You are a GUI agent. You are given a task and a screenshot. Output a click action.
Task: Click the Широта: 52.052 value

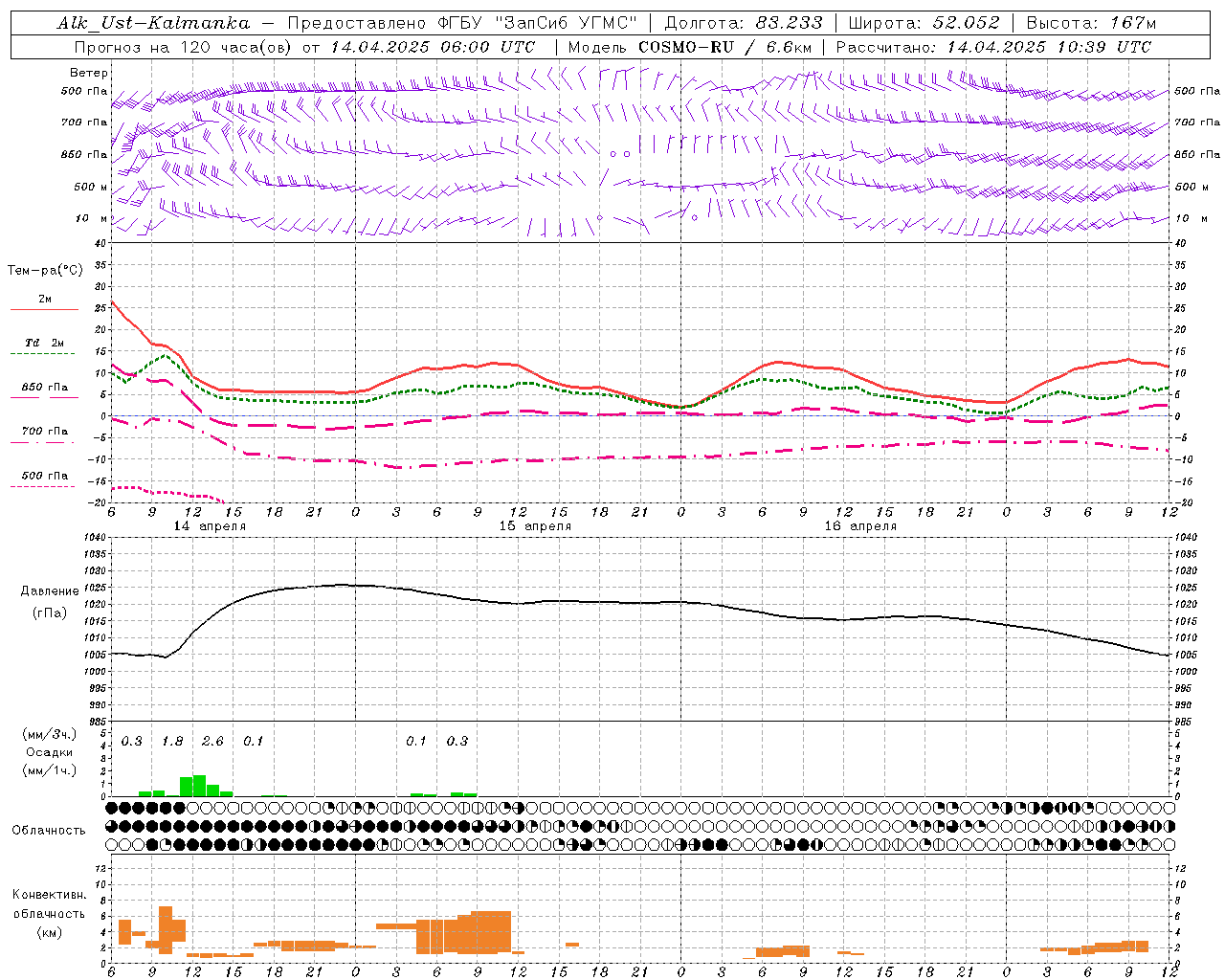924,23
